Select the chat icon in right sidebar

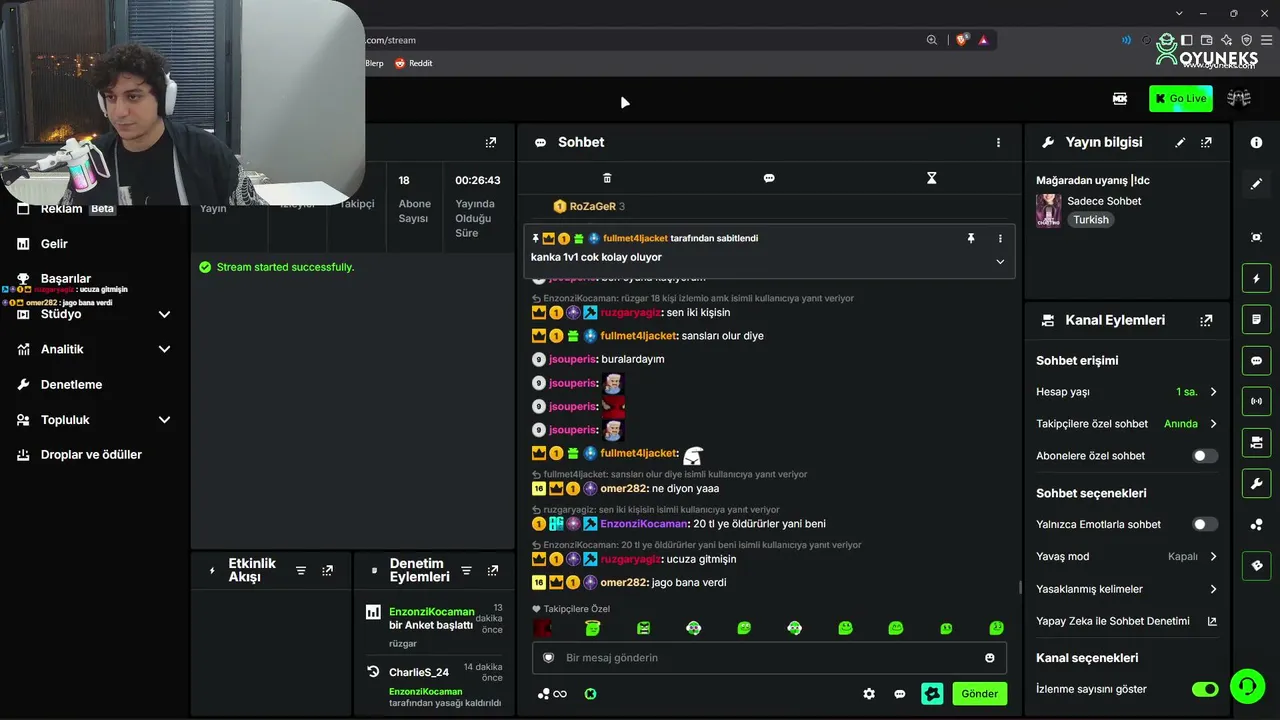(x=1256, y=360)
